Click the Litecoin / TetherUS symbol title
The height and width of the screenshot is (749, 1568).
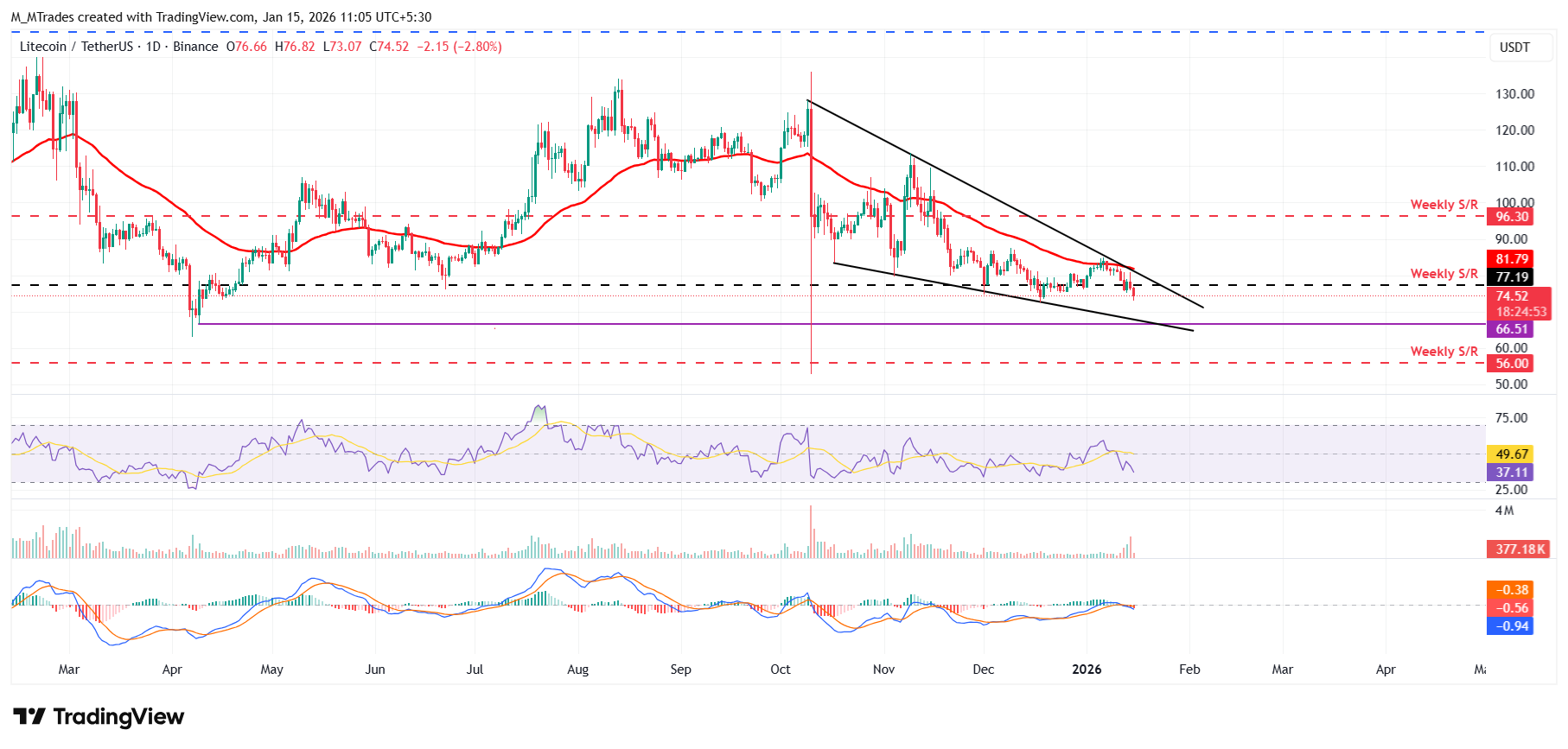point(76,47)
